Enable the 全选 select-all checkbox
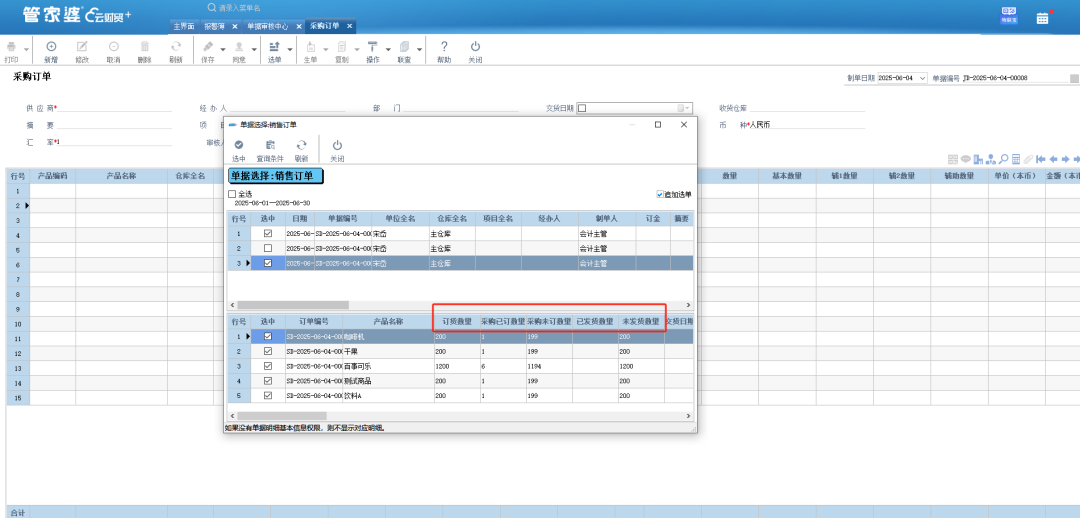The image size is (1080, 518). pyautogui.click(x=232, y=194)
